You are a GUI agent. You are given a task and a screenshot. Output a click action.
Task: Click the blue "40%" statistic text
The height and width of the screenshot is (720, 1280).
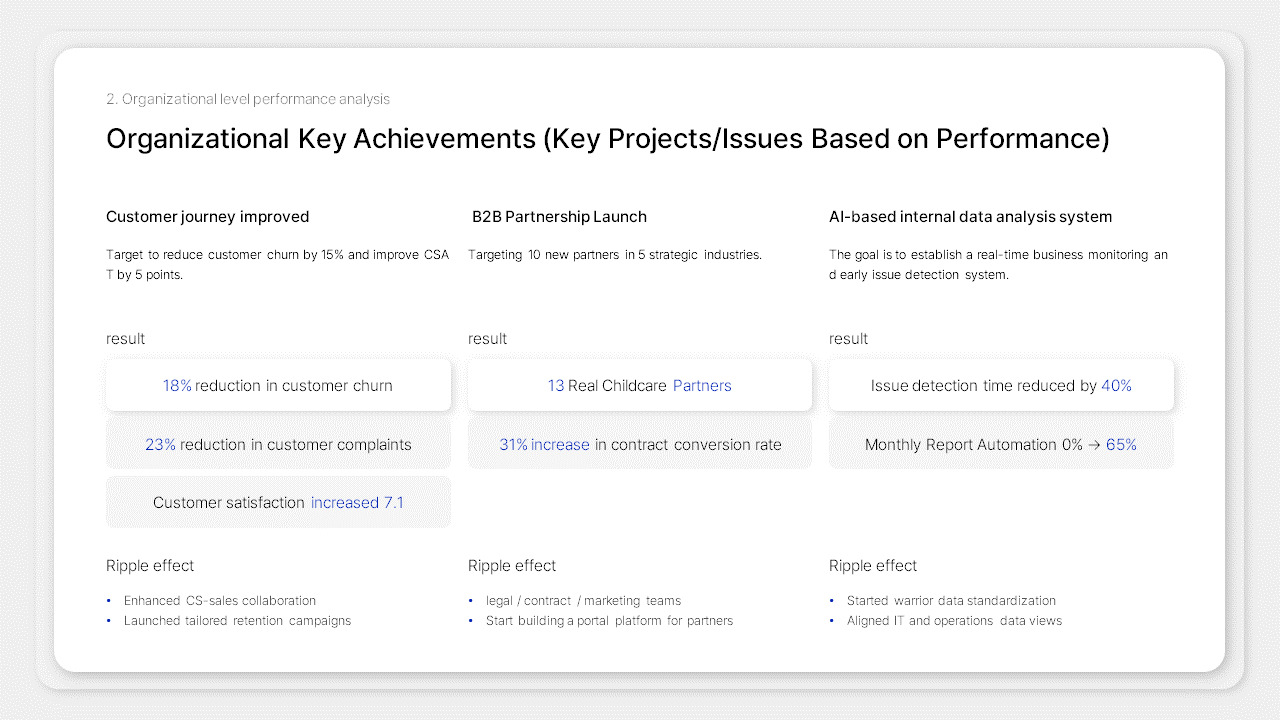pyautogui.click(x=1116, y=385)
